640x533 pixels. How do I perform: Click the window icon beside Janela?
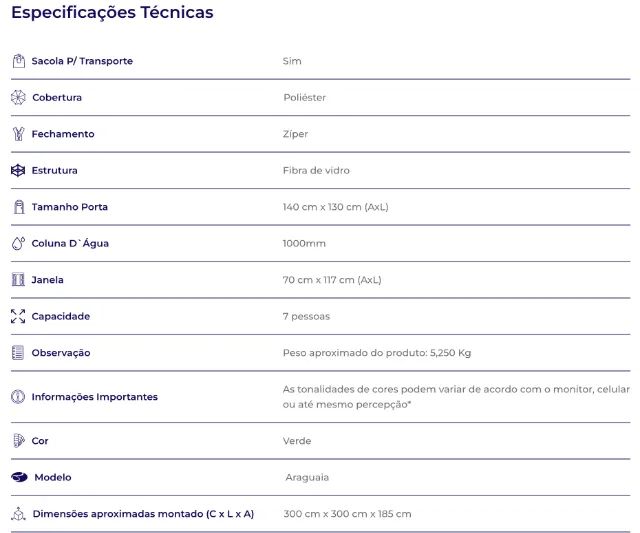pyautogui.click(x=18, y=280)
